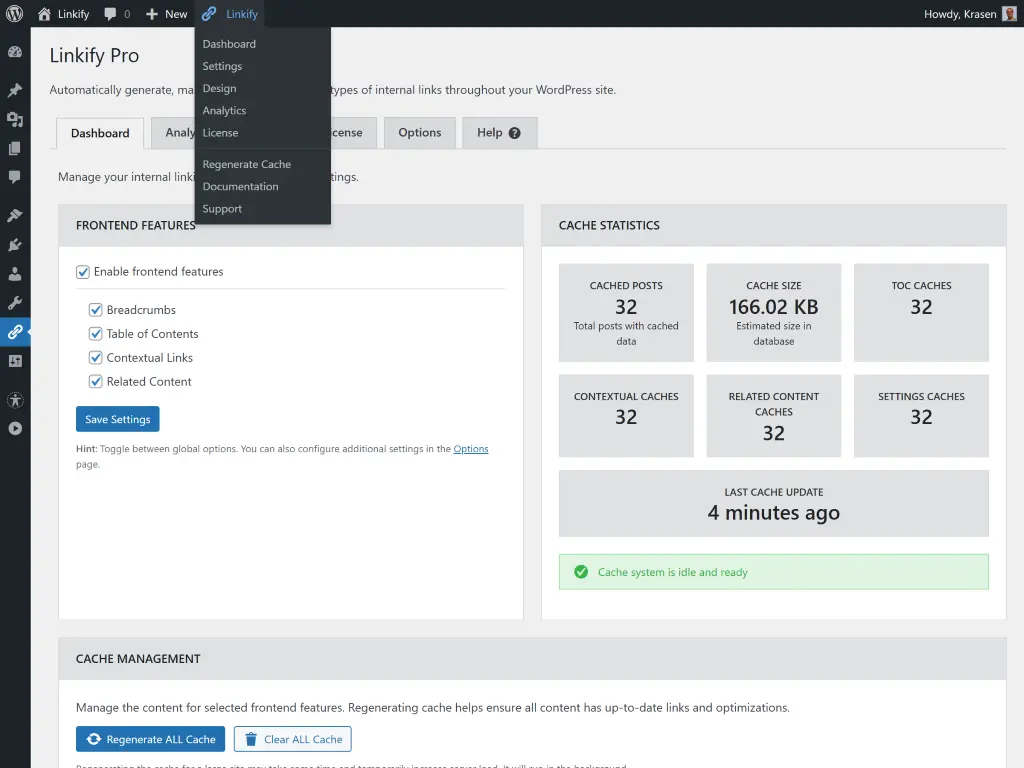Select Analytics in the Linkify dropdown

(224, 110)
